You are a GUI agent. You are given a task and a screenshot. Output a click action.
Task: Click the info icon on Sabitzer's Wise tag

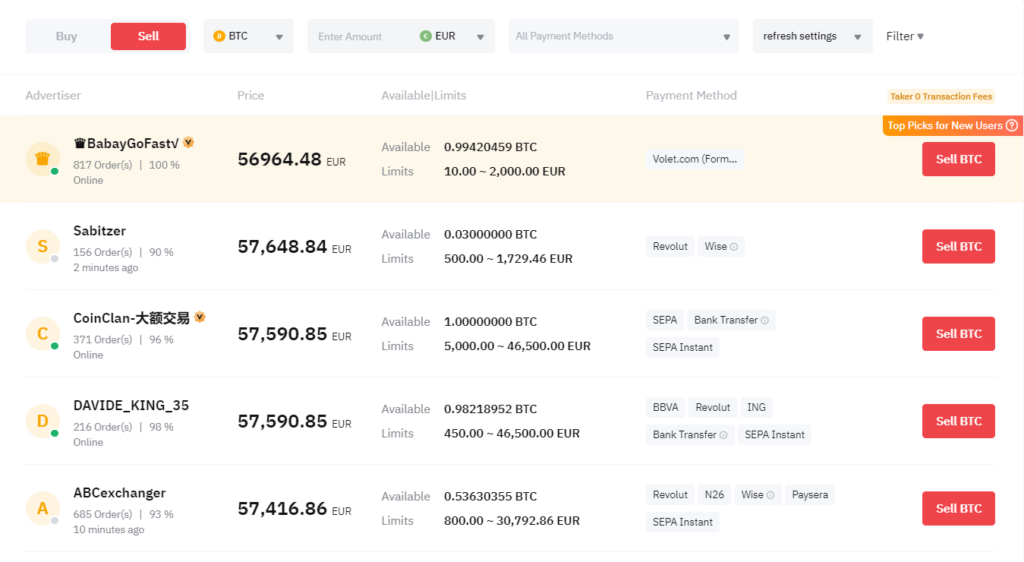[734, 247]
